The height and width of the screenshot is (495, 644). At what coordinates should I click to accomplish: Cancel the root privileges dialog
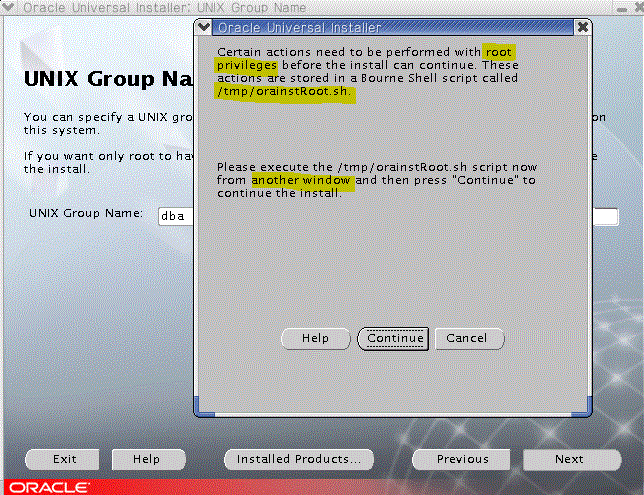pyautogui.click(x=469, y=338)
